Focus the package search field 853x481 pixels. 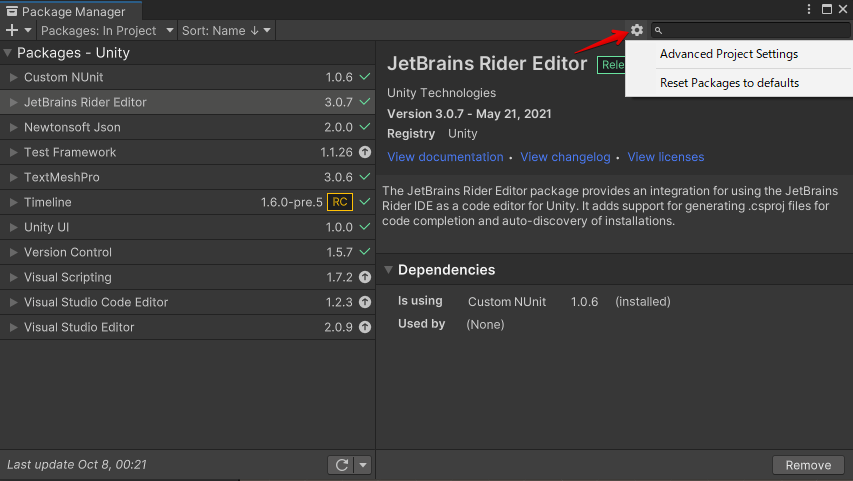tap(751, 30)
